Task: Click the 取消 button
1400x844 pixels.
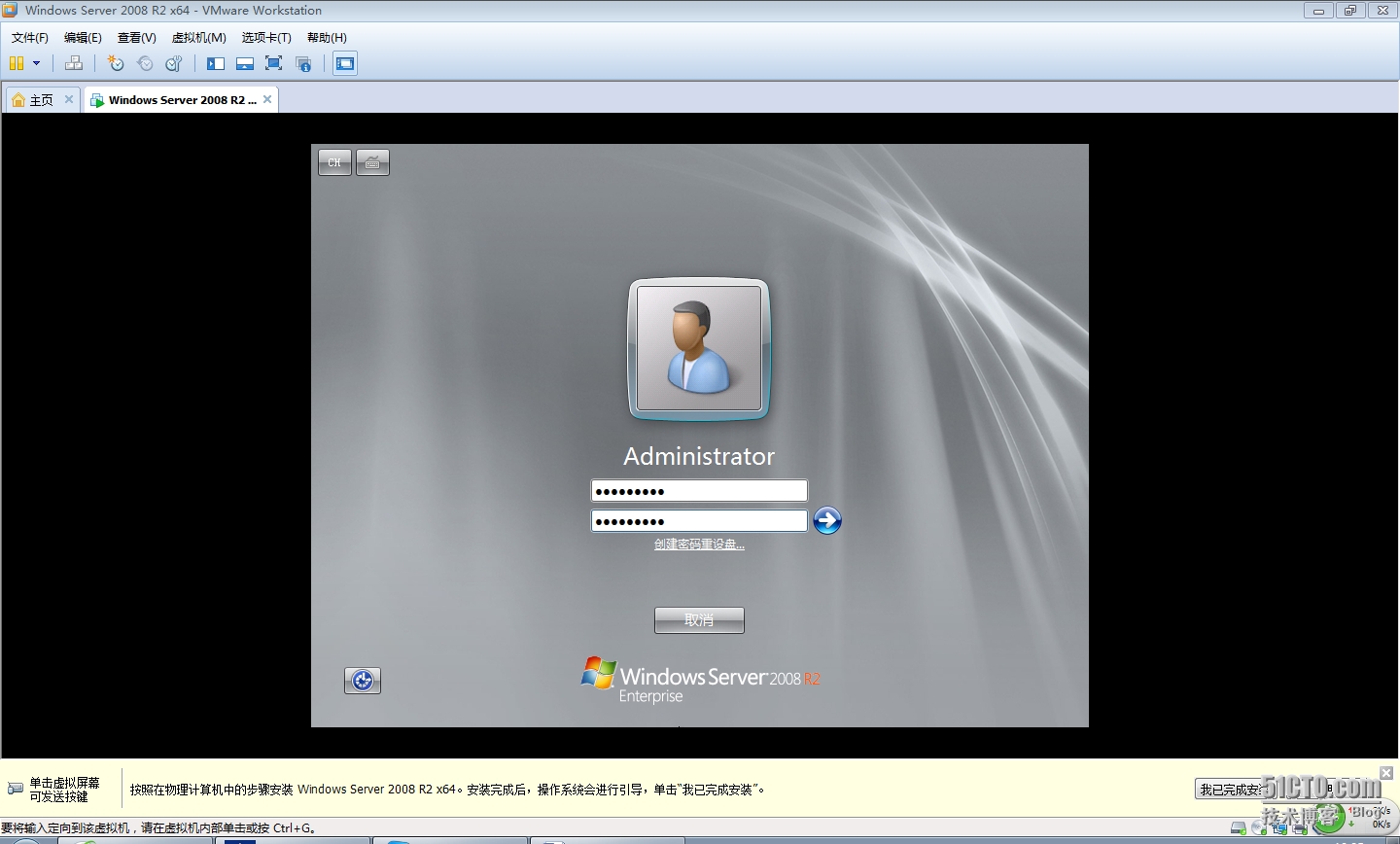Action: [x=699, y=620]
